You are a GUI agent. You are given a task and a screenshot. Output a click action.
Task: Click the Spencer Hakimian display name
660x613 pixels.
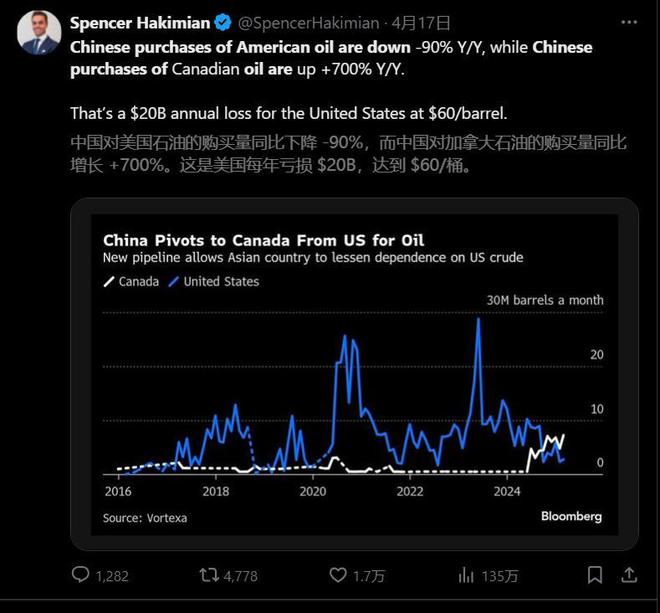click(x=140, y=23)
